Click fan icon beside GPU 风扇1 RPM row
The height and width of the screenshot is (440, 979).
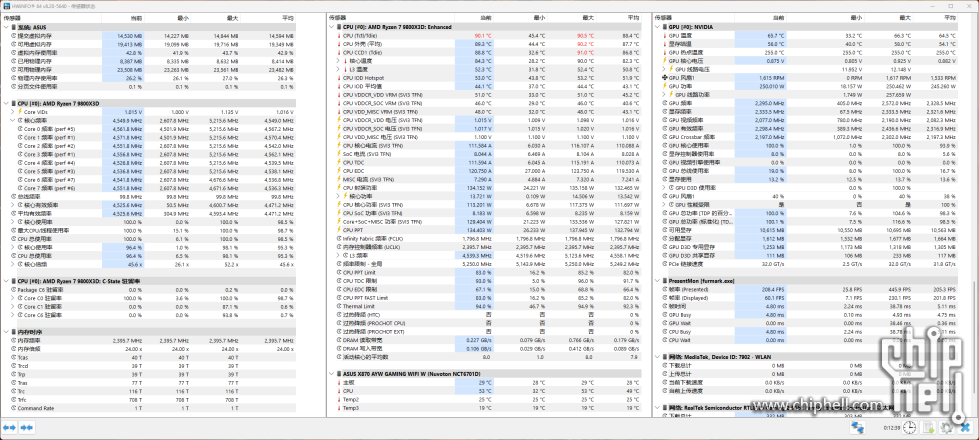click(x=664, y=78)
